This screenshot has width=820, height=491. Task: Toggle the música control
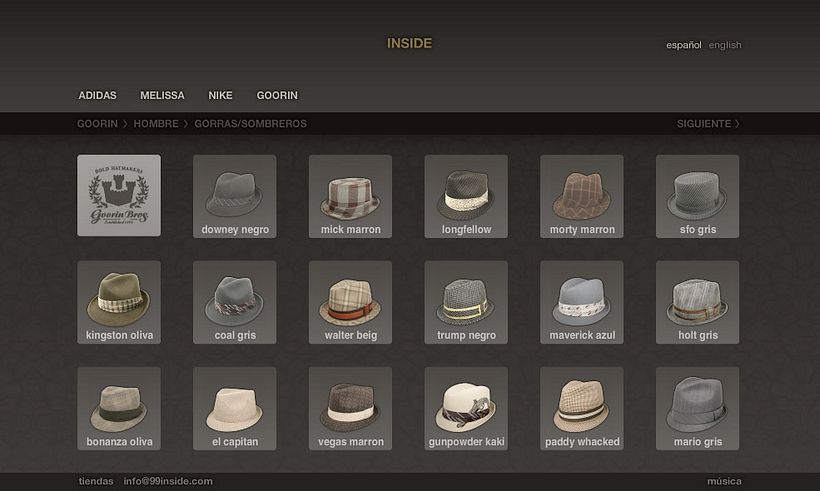(x=724, y=481)
